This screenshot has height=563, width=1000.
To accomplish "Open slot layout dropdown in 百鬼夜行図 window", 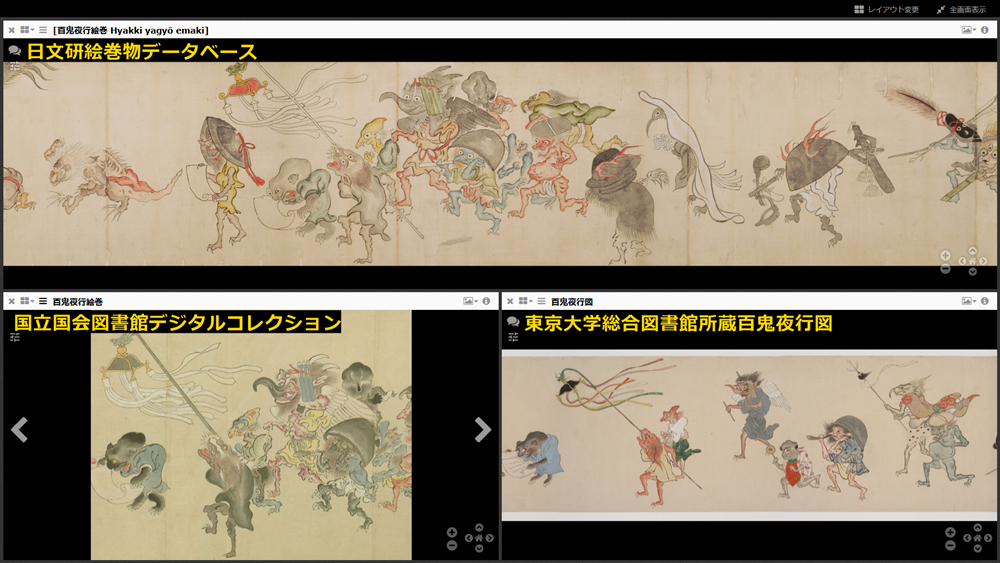I will tap(526, 301).
